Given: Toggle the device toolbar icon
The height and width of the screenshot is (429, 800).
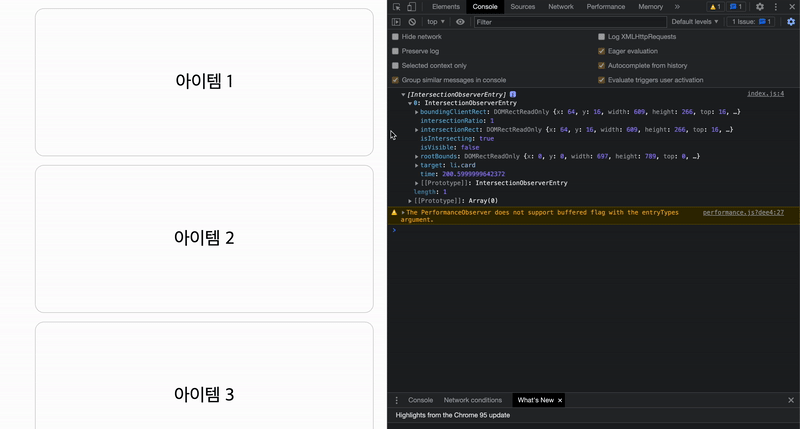Looking at the screenshot, I should 411,7.
